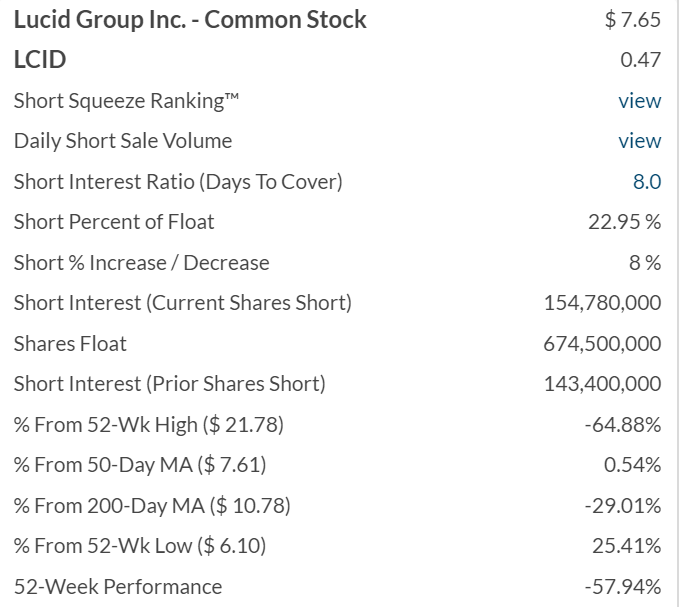This screenshot has height=607, width=679.
Task: Click the LCID ticker symbol
Action: (40, 59)
